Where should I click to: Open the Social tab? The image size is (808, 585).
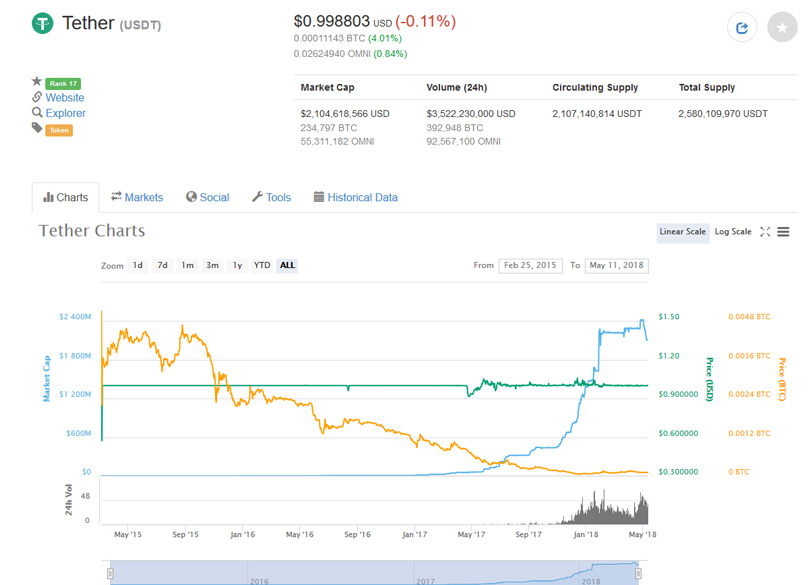(x=208, y=197)
